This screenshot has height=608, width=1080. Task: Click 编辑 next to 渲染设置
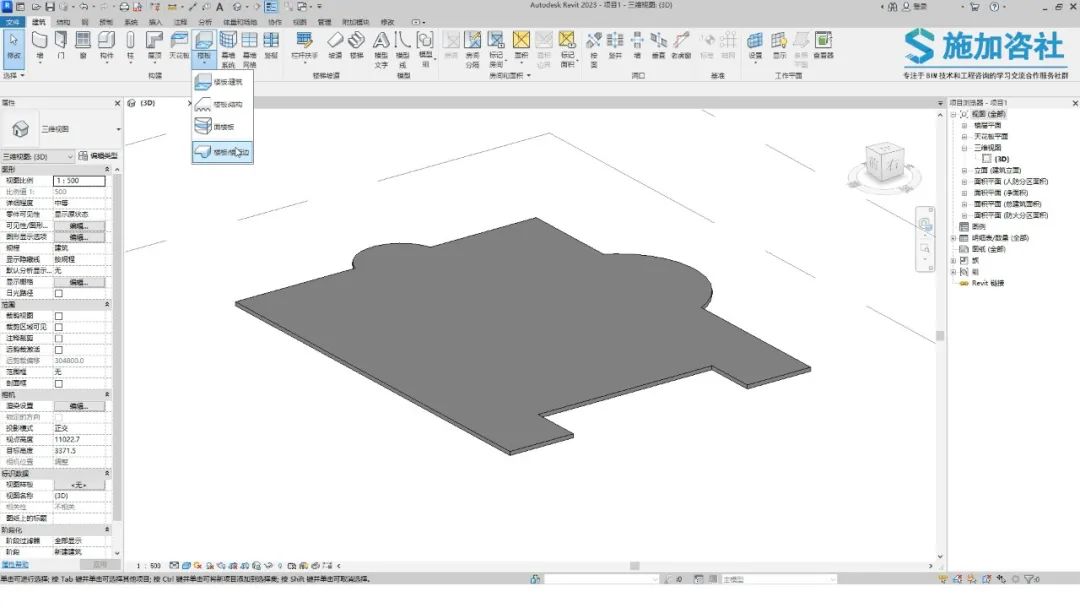[x=79, y=406]
